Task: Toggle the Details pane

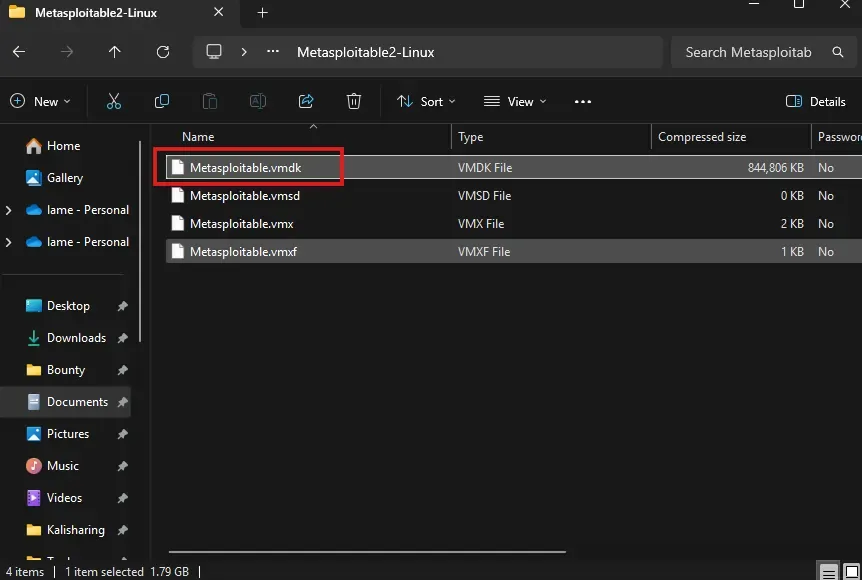Action: pos(816,102)
